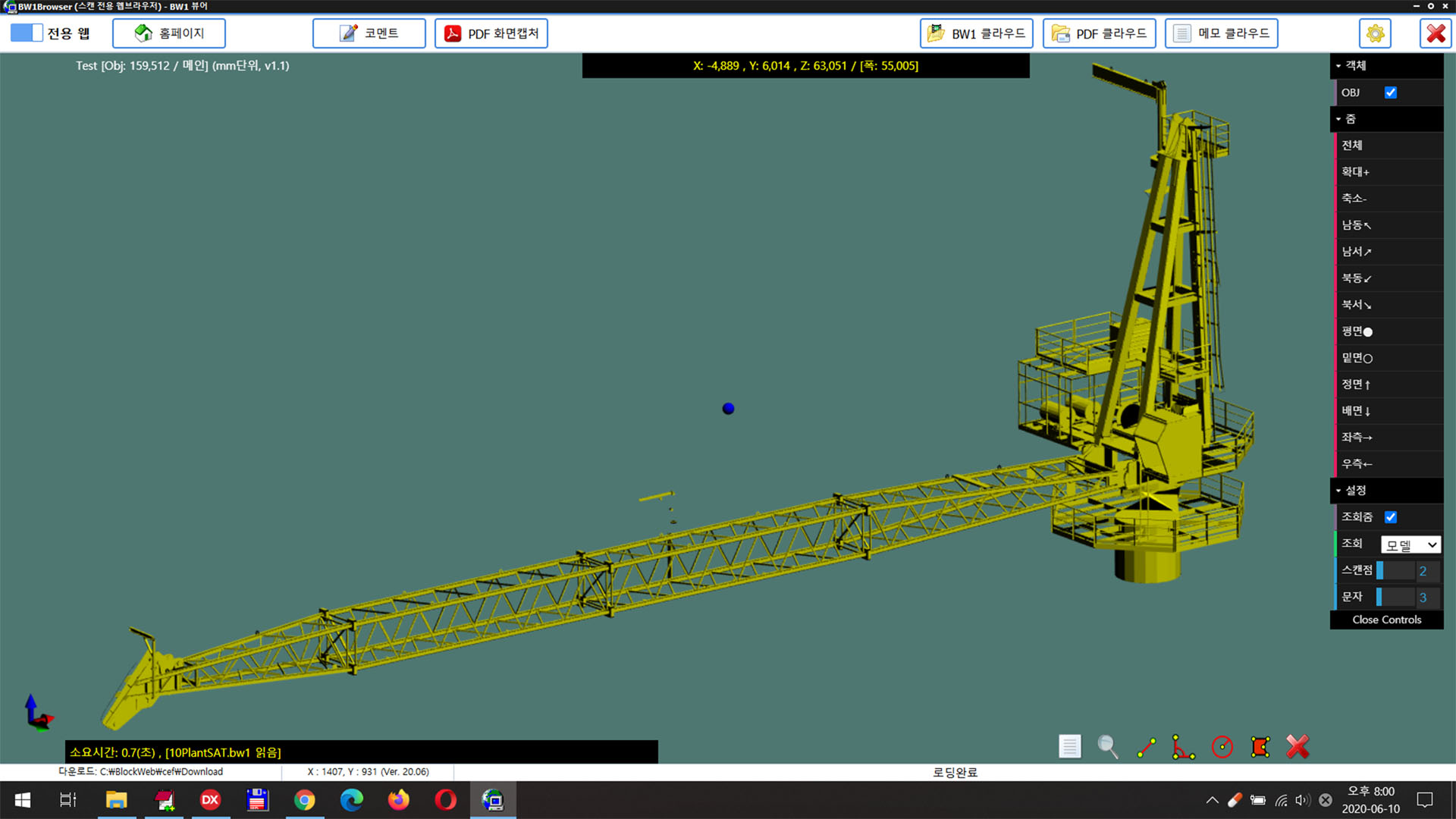The image size is (1456, 819).
Task: Select the area polygon measurement tool
Action: click(x=1260, y=747)
